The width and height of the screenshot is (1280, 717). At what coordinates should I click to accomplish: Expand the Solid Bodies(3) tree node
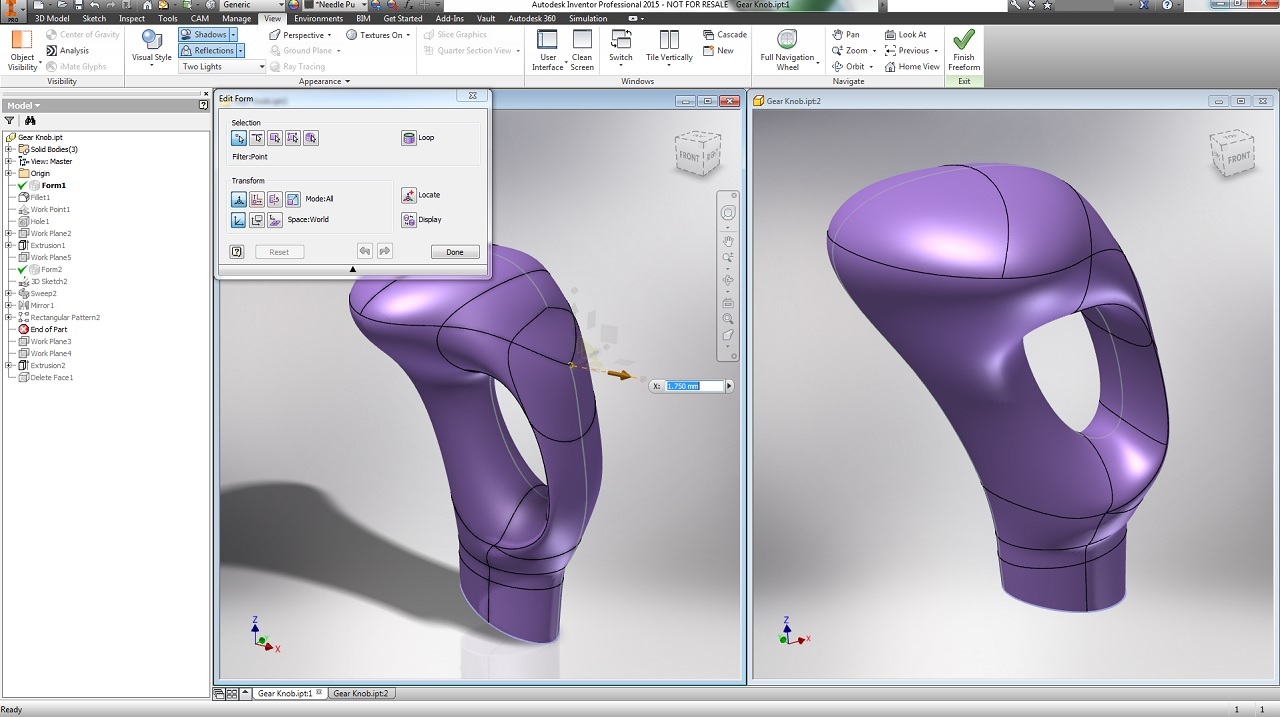(x=9, y=149)
